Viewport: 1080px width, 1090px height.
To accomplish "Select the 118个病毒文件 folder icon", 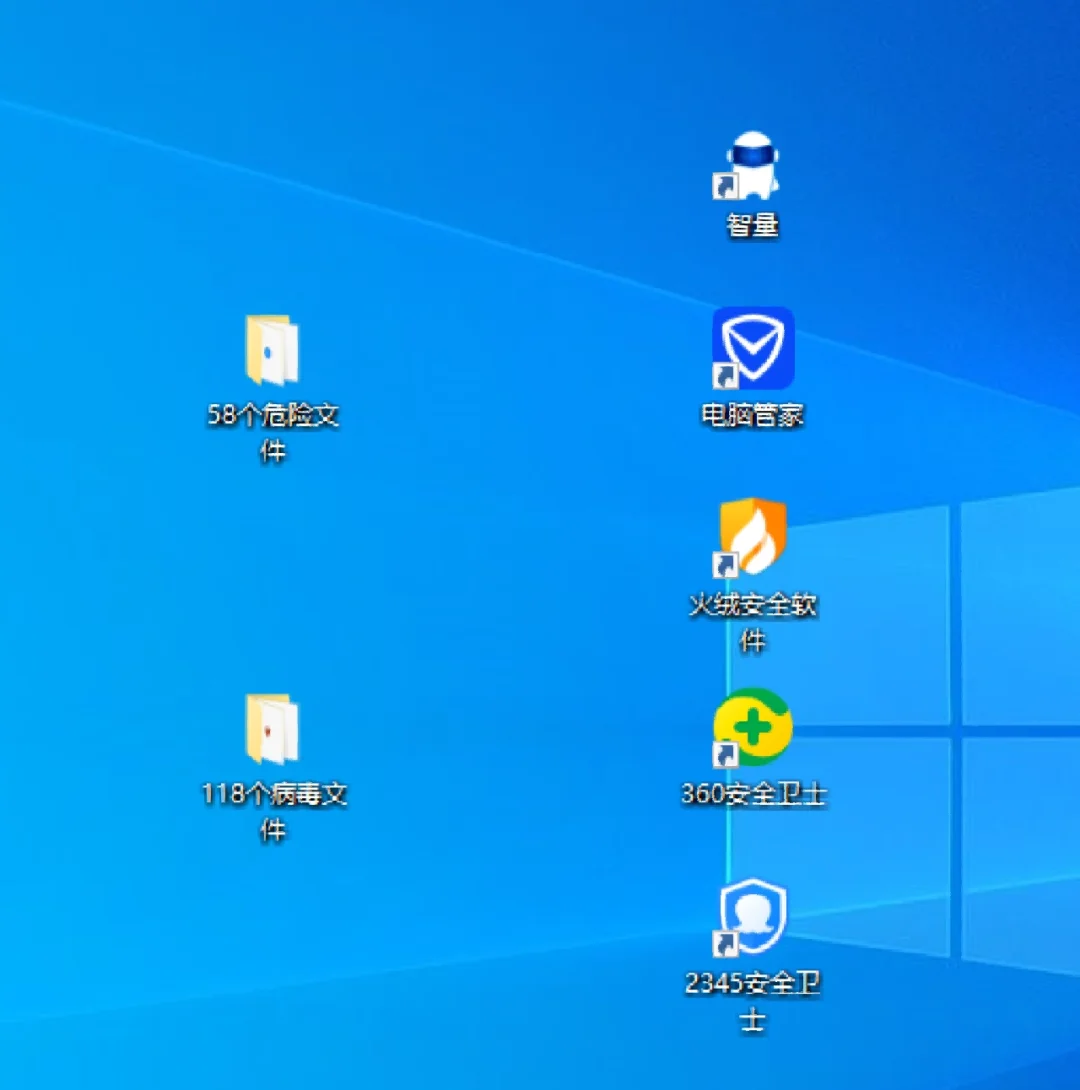I will point(272,728).
